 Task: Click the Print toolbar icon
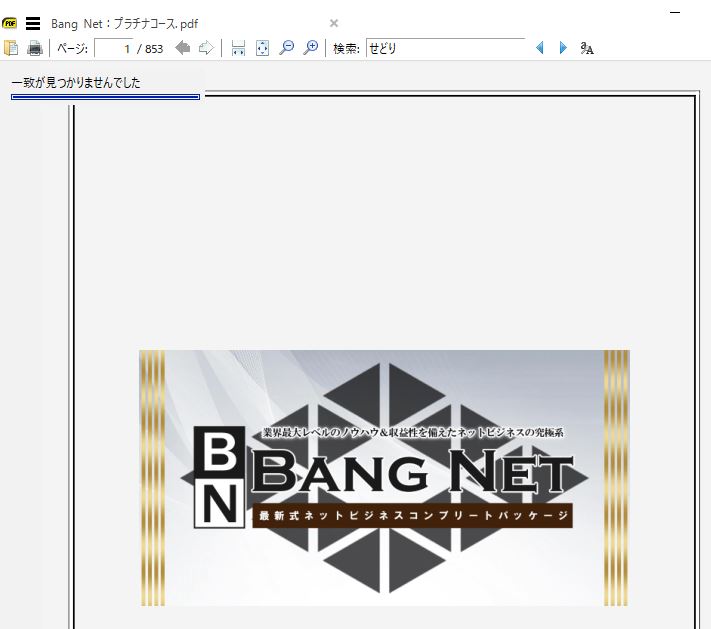click(35, 48)
